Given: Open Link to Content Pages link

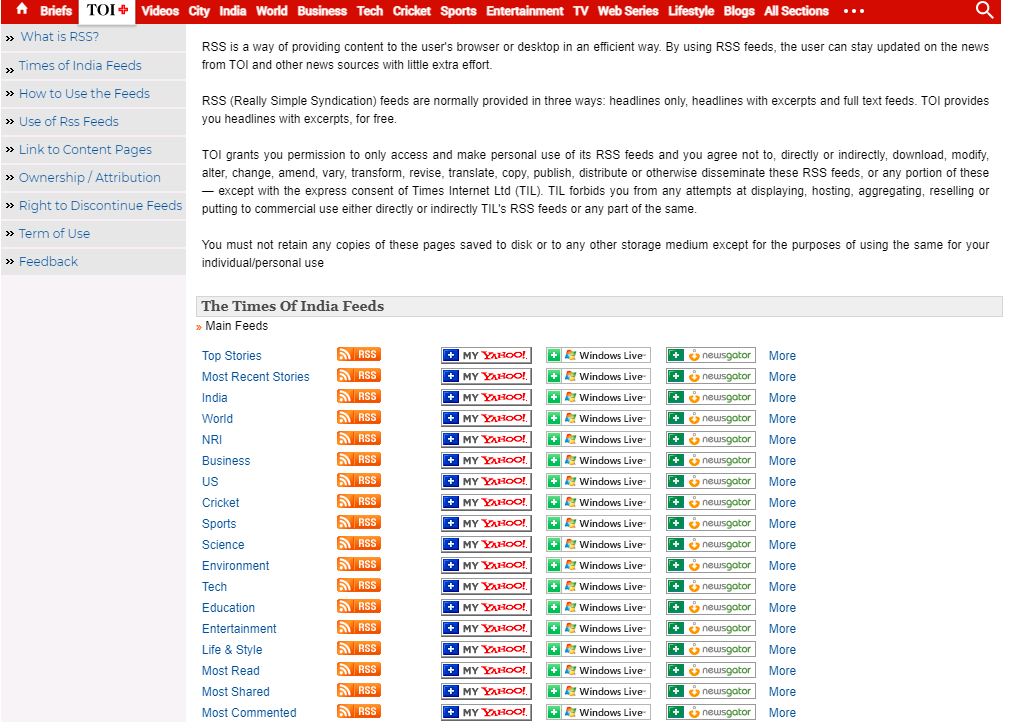Looking at the screenshot, I should coord(85,149).
